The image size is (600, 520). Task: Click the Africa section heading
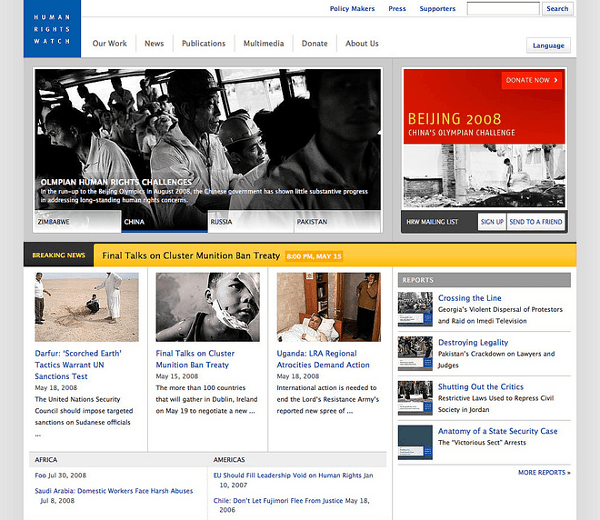[x=46, y=460]
